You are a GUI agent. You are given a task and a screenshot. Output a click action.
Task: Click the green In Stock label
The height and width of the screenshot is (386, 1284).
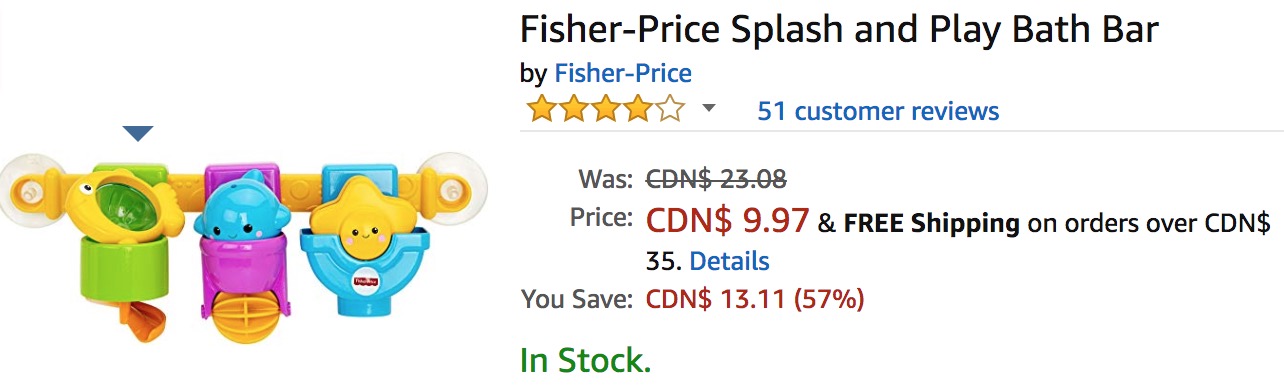(x=585, y=359)
